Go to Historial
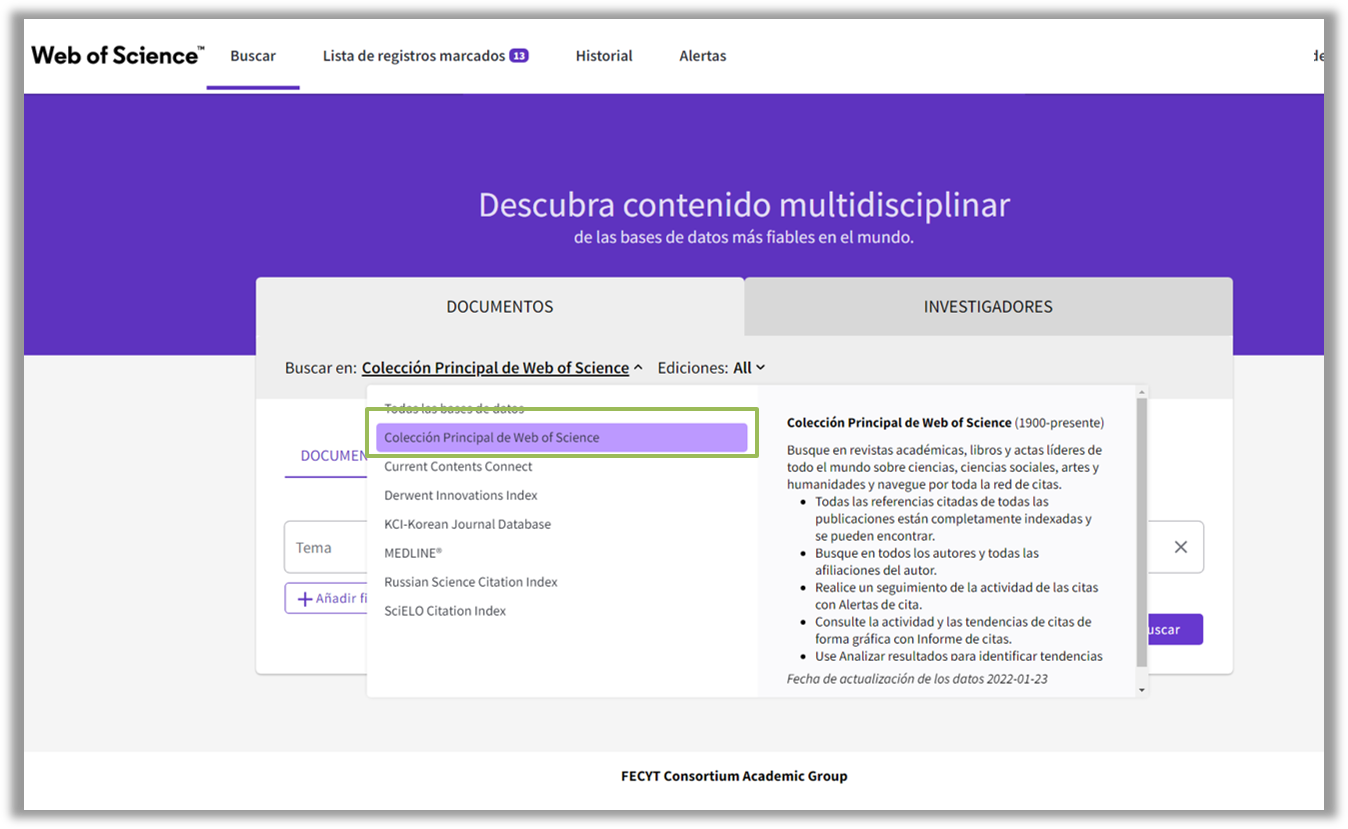1348x829 pixels. tap(604, 56)
